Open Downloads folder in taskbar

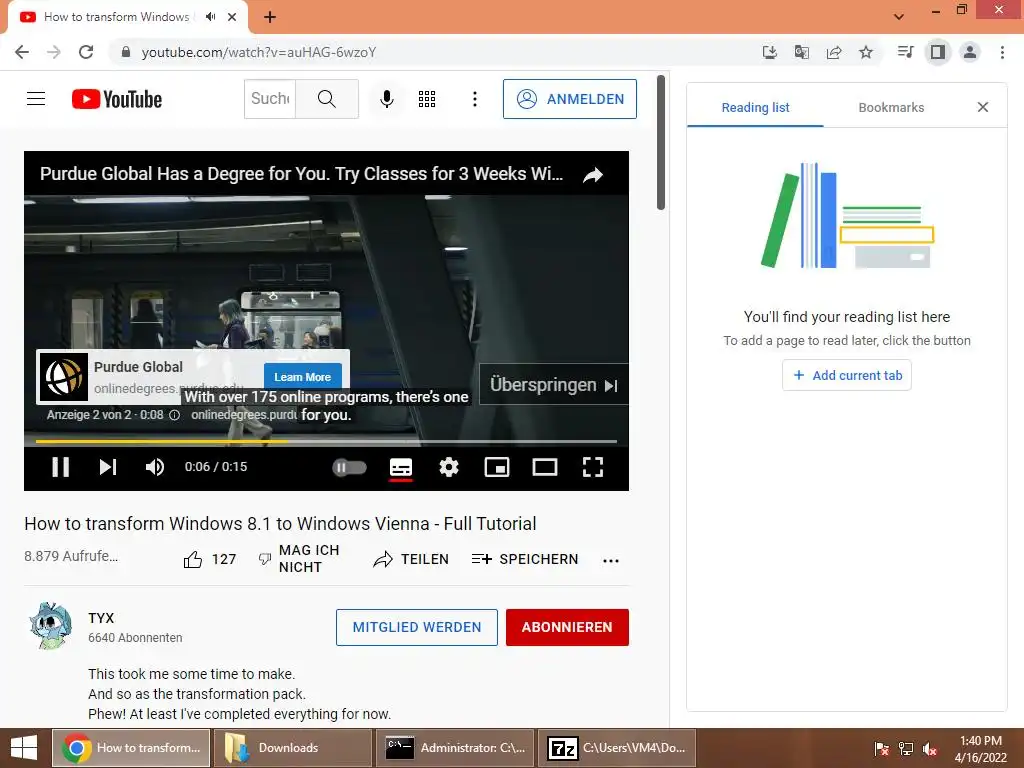293,748
